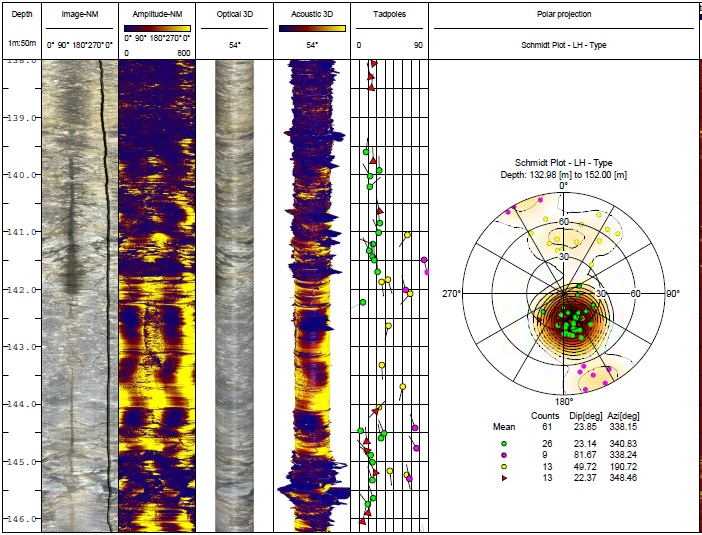Click the yellow set dip value '49.72'

[586, 467]
